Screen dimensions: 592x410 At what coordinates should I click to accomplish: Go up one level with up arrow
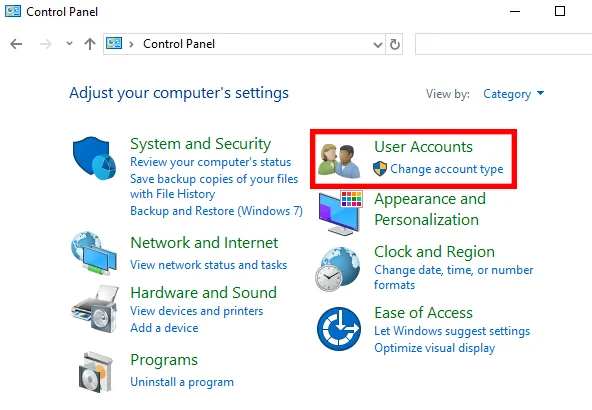(90, 44)
